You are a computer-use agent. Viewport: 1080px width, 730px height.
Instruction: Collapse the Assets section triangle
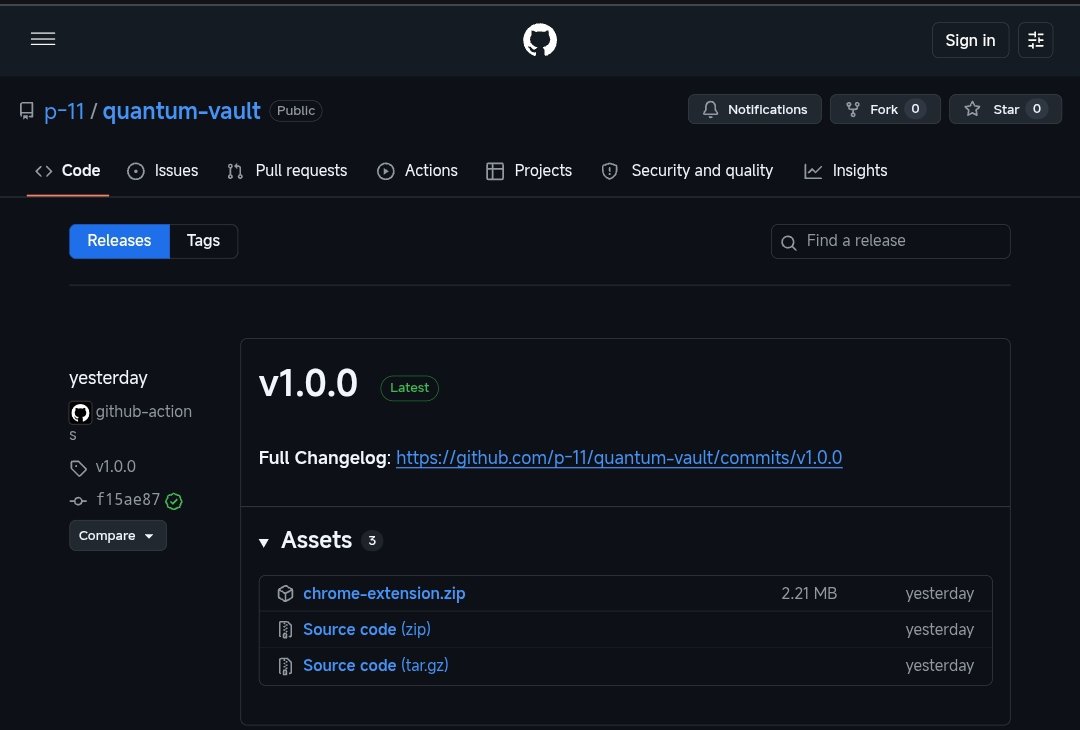(x=264, y=543)
